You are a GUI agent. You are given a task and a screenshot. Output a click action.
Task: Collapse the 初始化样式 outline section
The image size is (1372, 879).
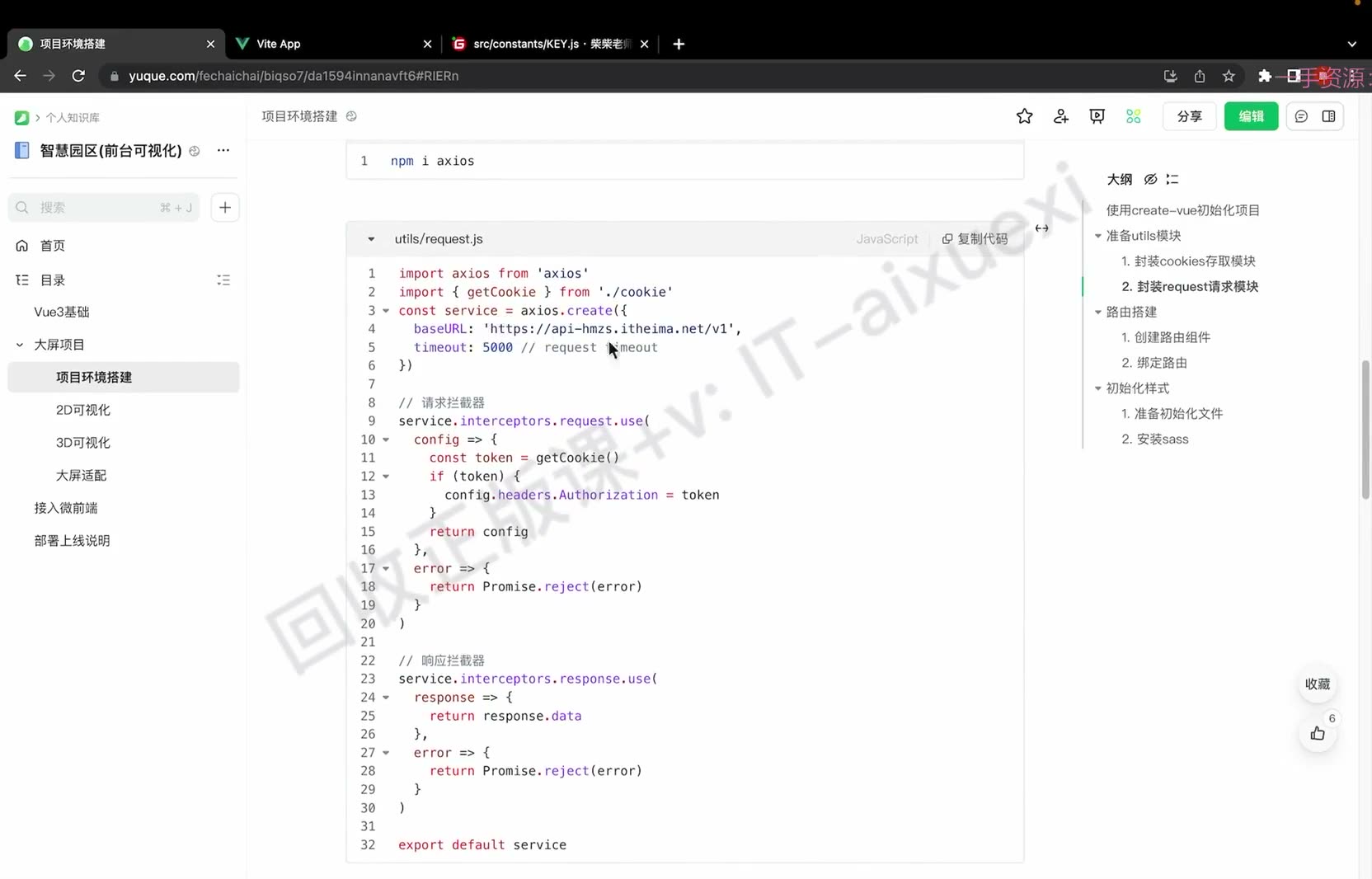[x=1097, y=388]
